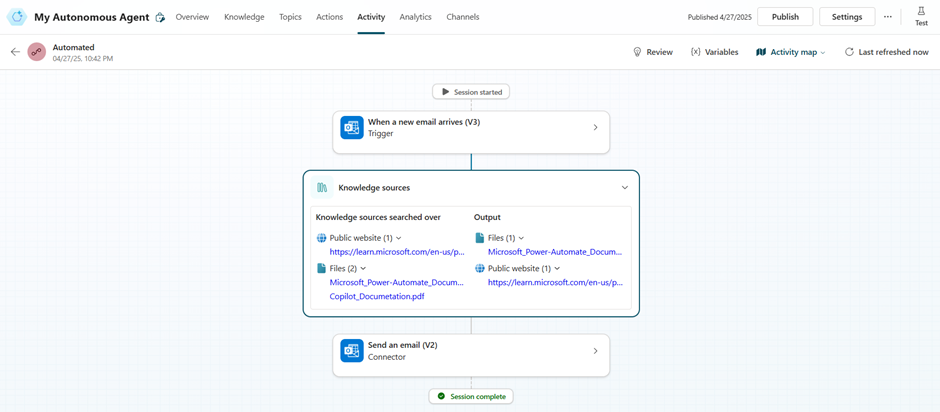Click the Knowledge sources books icon
This screenshot has height=412, width=940.
point(322,188)
